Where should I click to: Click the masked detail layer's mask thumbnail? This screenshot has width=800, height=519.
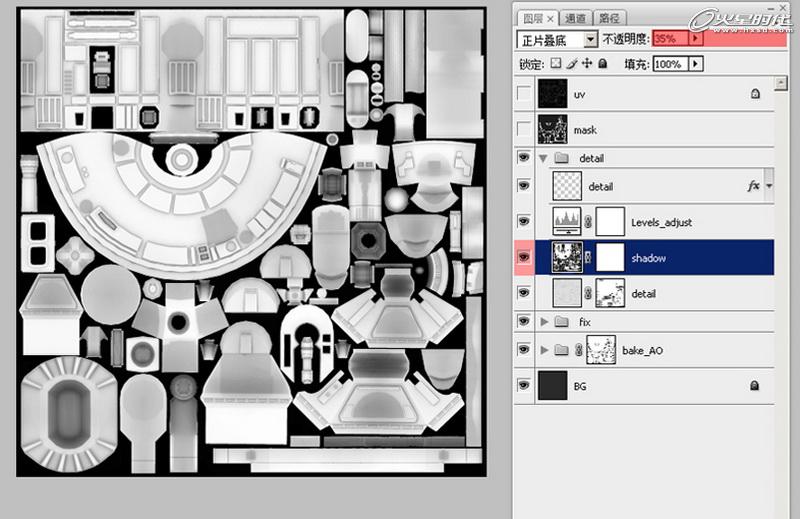click(x=610, y=293)
